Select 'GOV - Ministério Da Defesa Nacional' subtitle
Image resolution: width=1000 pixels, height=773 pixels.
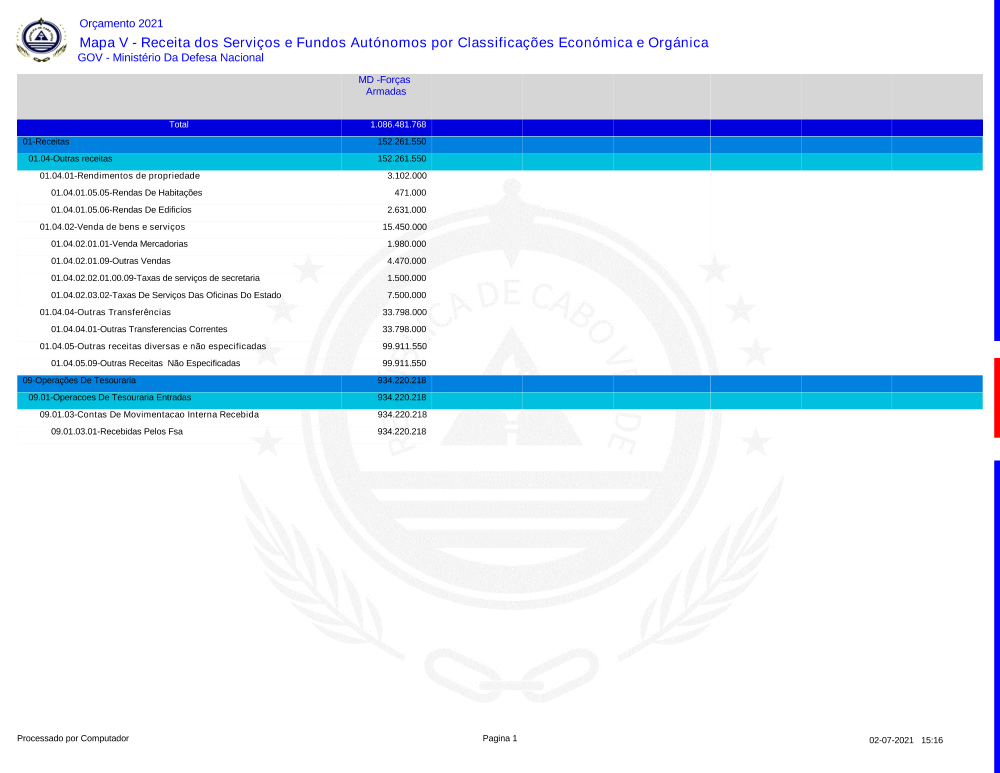[x=171, y=58]
